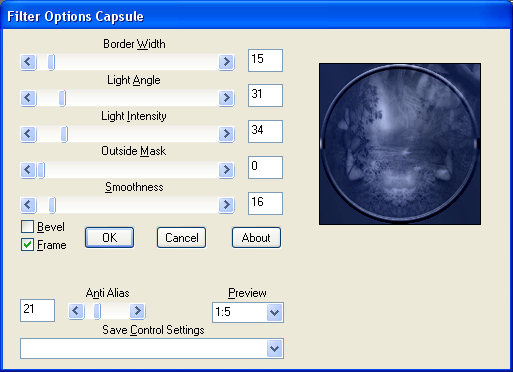Click Border Width left arrow
Screen dimensions: 513x372
[28, 62]
